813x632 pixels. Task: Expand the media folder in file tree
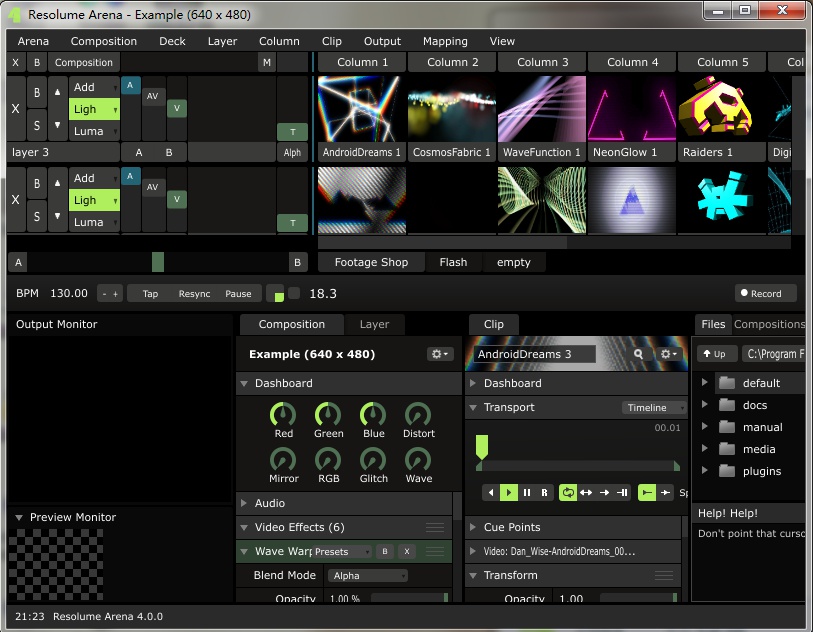click(x=704, y=449)
